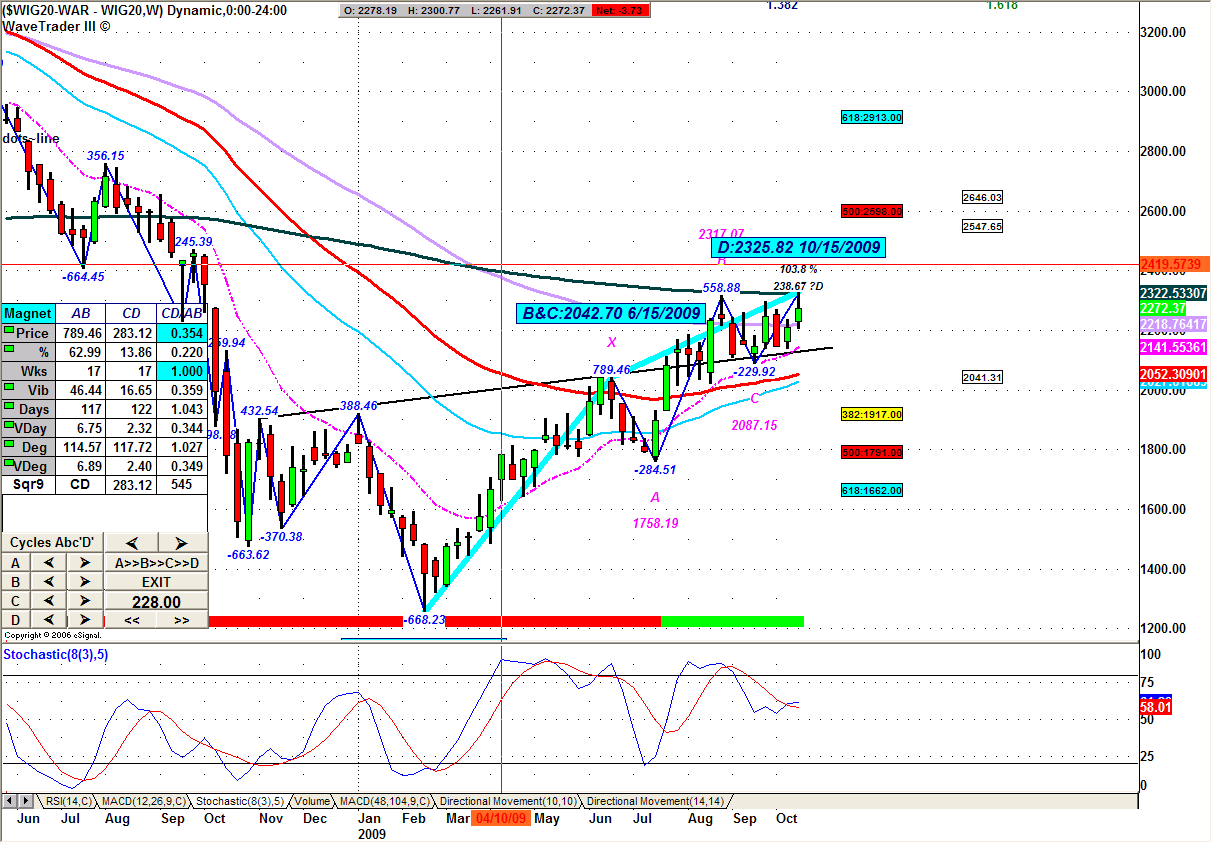The image size is (1212, 843).
Task: Select the B point button
Action: [15, 582]
